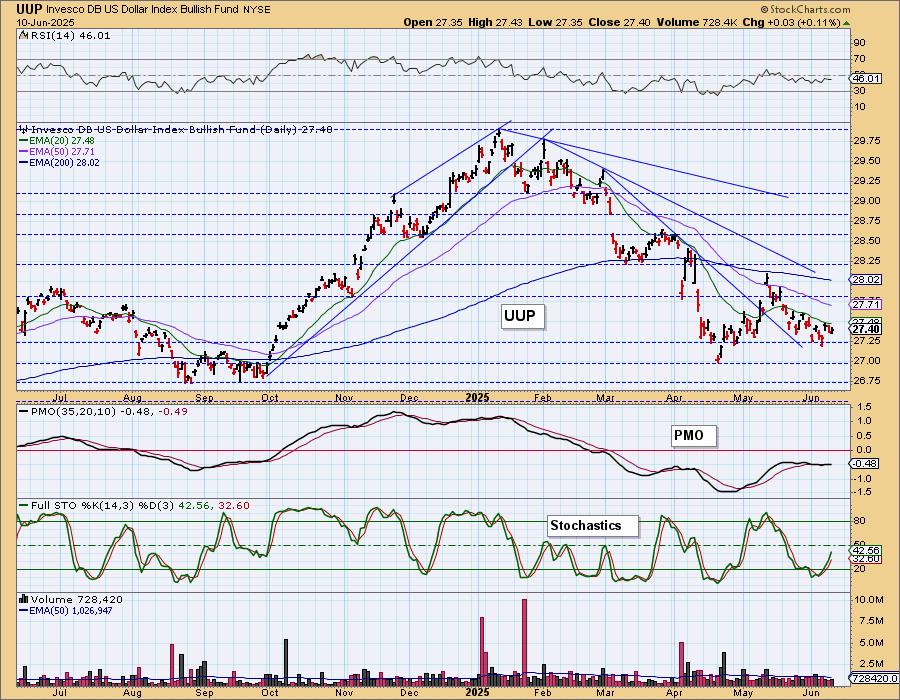
Task: Click the 728420.0 volume tag on axis
Action: pyautogui.click(x=874, y=679)
